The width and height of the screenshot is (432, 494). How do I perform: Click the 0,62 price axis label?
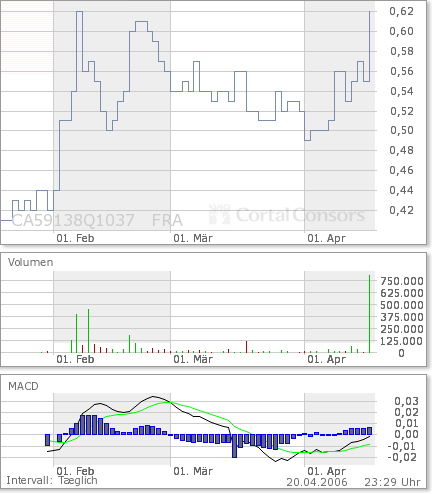tap(402, 11)
